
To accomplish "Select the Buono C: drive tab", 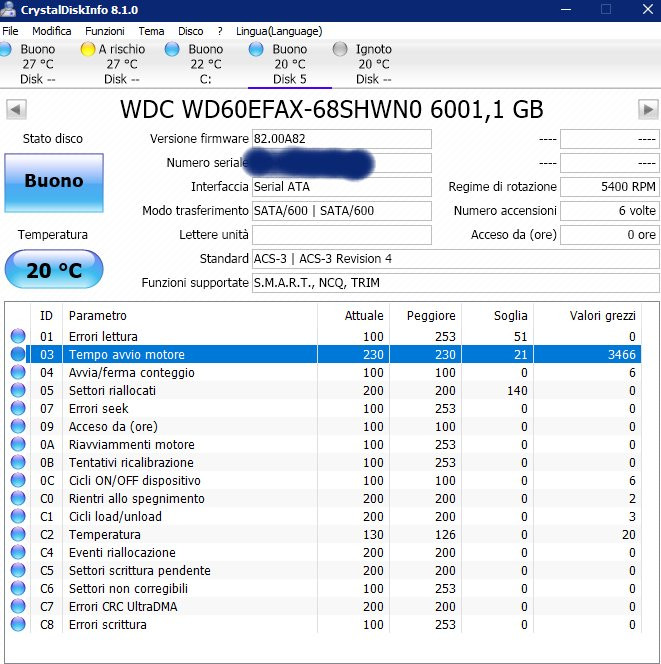I will (206, 64).
